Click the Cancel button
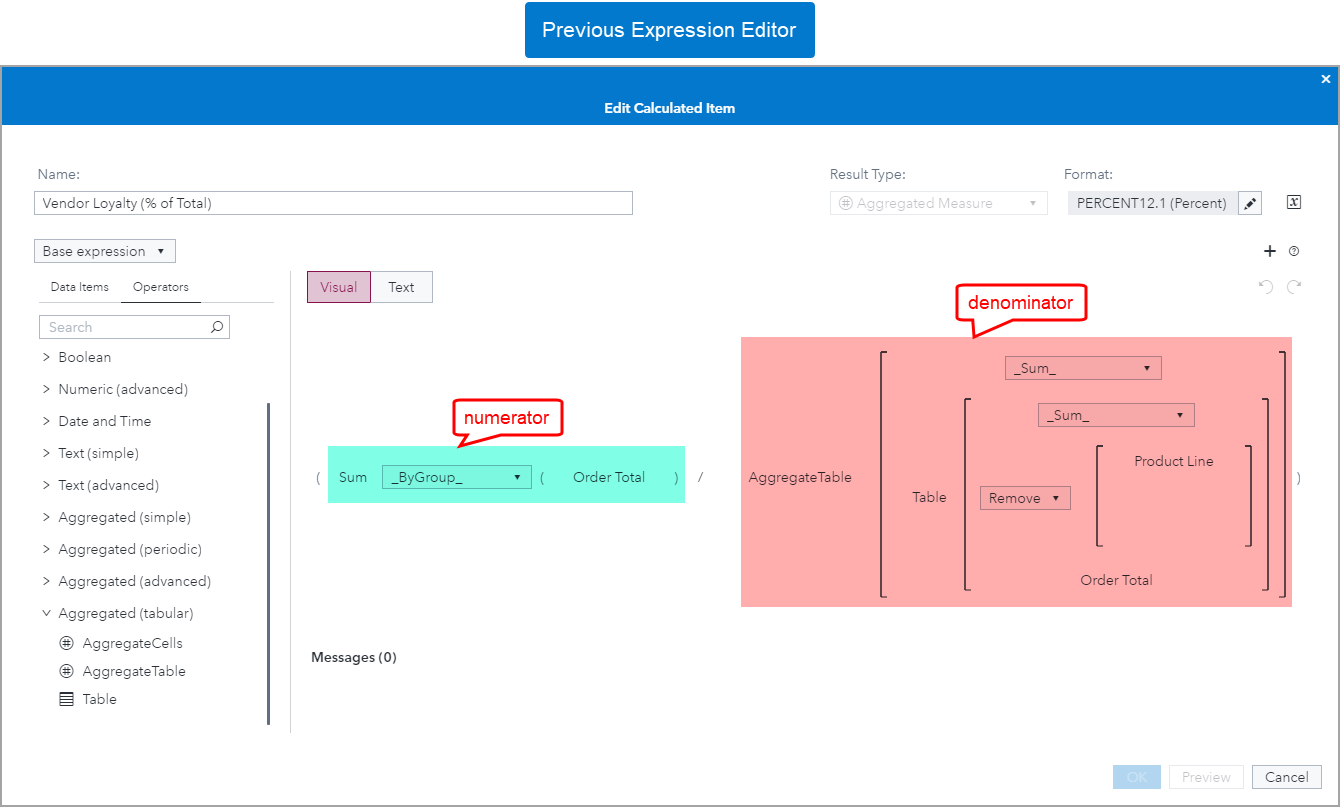This screenshot has height=807, width=1340. [1287, 777]
